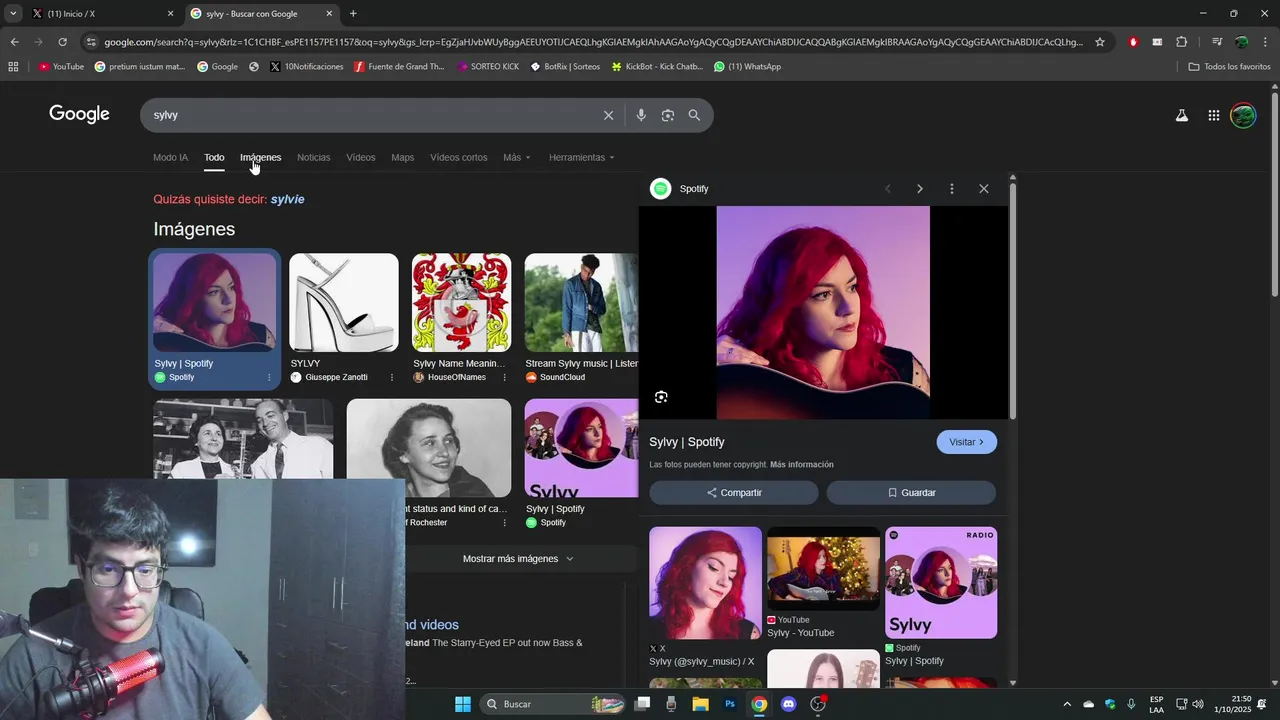Open the YouTube bookmark
Viewport: 1280px width, 720px height.
[x=61, y=67]
